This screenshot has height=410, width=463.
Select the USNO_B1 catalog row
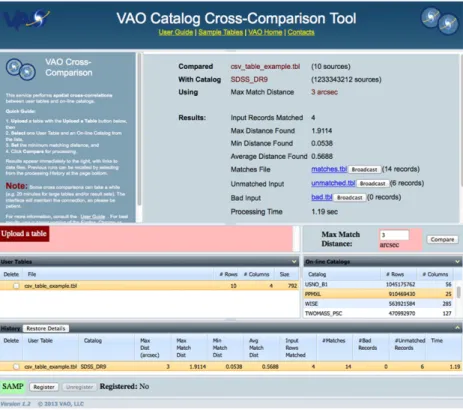click(378, 284)
